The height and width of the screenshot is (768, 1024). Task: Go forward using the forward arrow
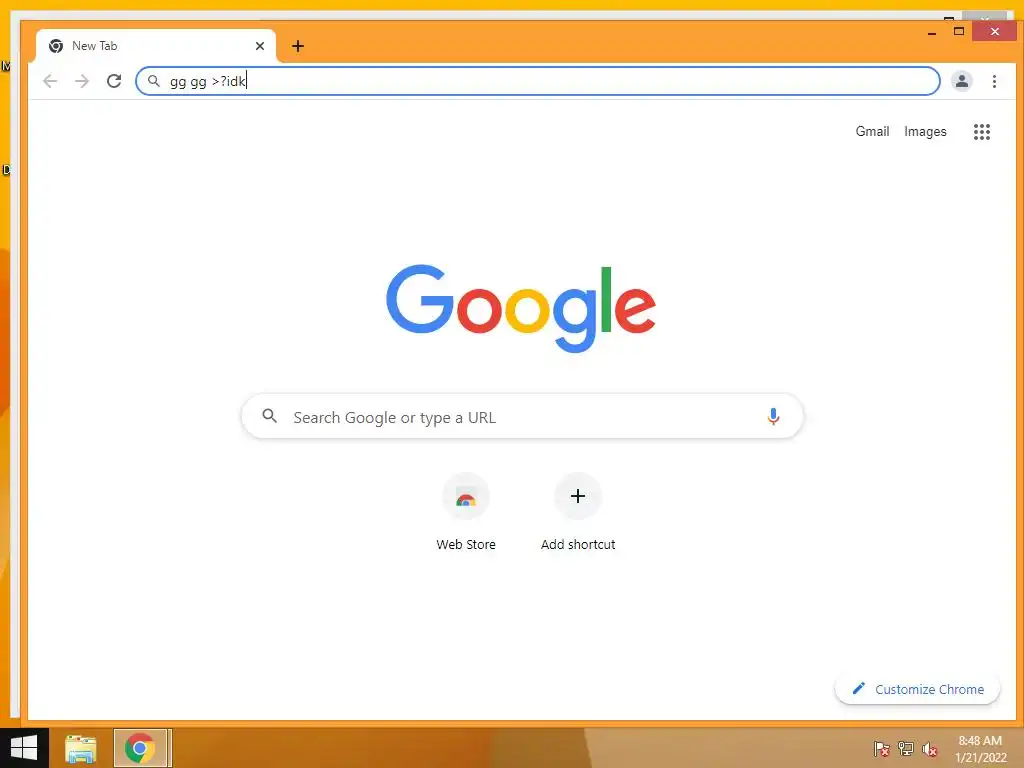click(82, 81)
